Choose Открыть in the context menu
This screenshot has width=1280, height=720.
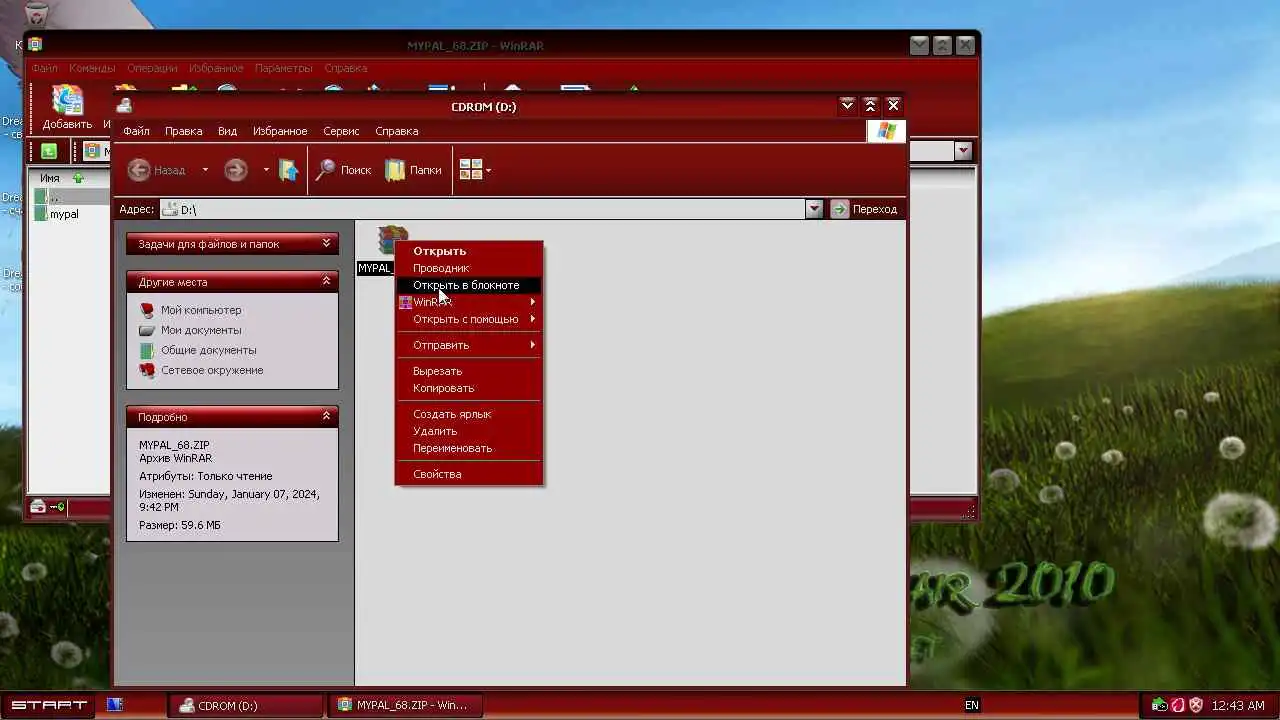(x=469, y=251)
